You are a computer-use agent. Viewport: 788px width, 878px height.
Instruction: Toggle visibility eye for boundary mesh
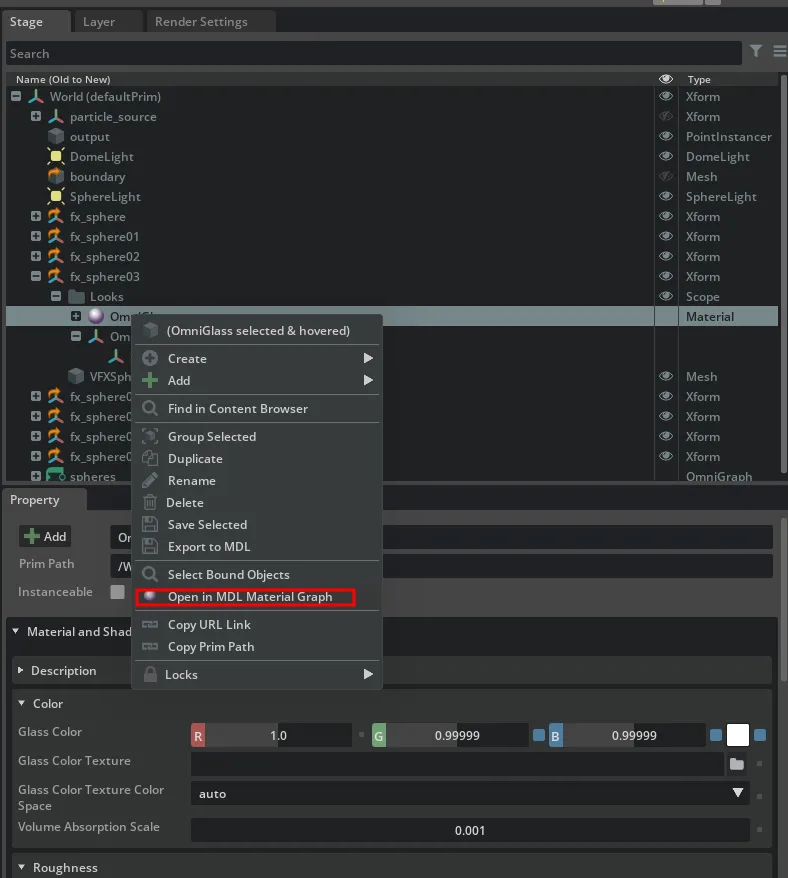point(665,176)
